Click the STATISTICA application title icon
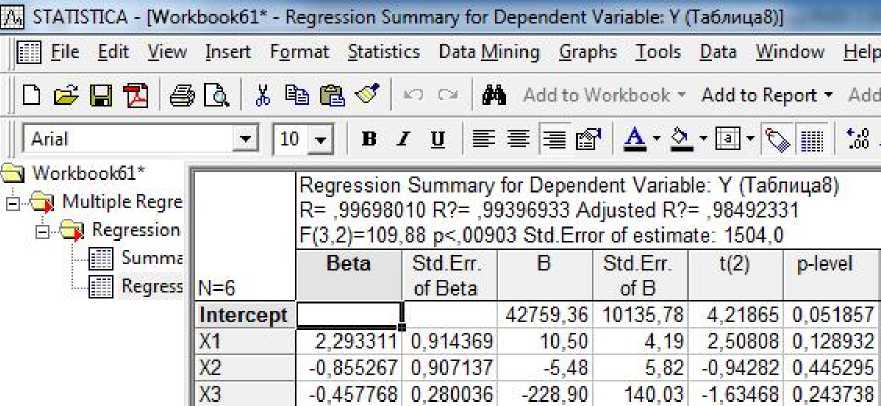 12,17
